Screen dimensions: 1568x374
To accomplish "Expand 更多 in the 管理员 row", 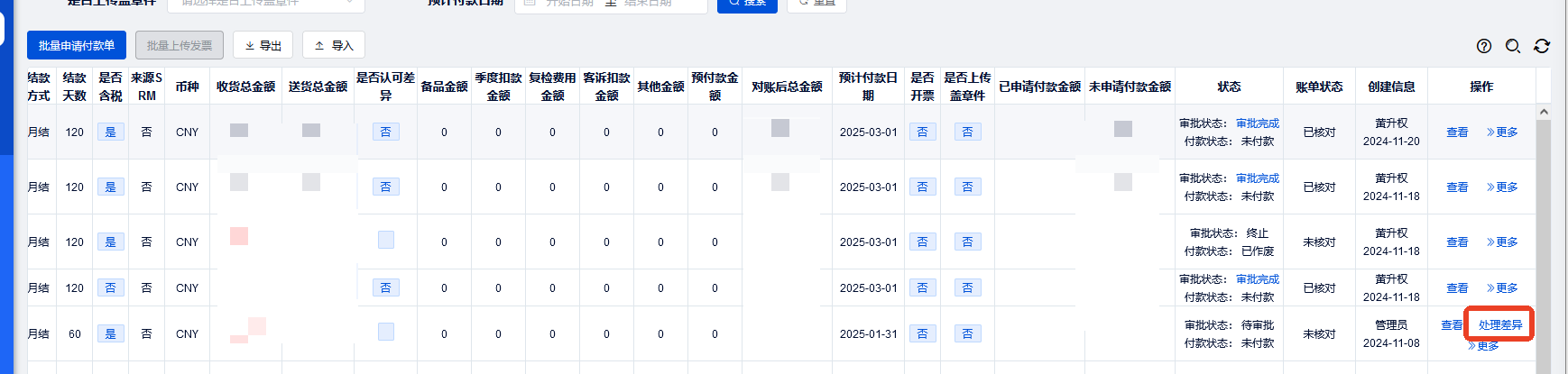I will tap(1483, 346).
